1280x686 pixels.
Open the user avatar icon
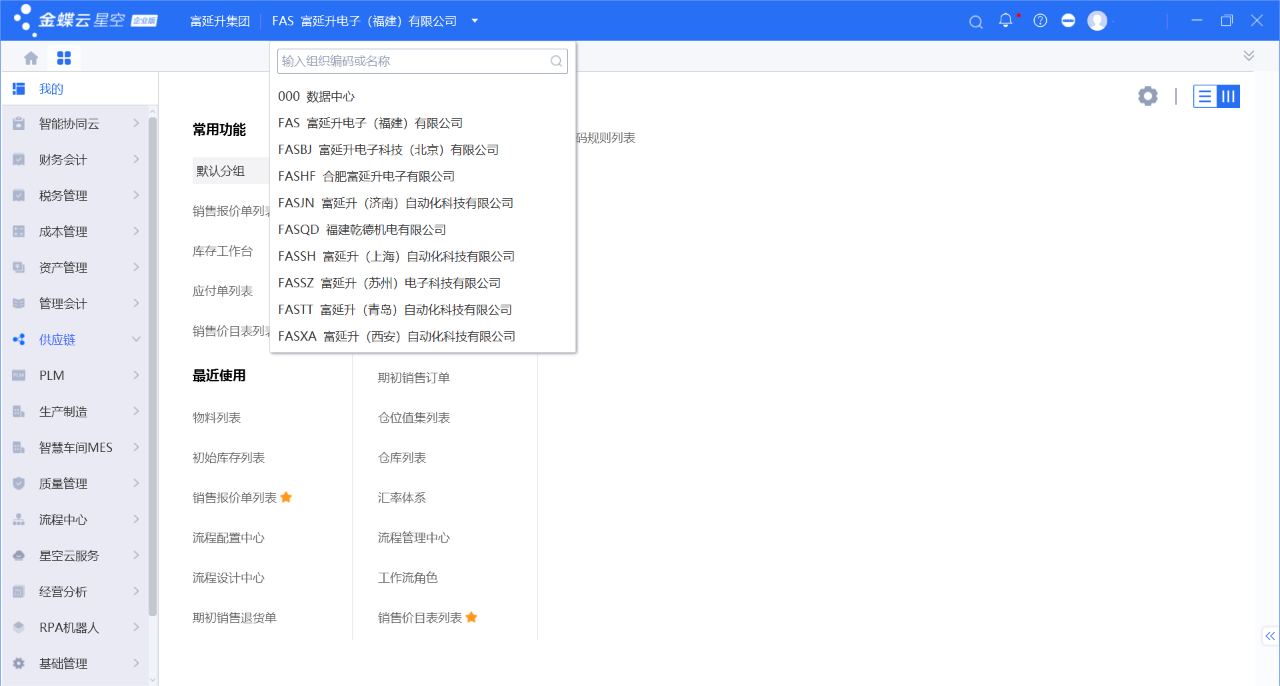[1097, 21]
